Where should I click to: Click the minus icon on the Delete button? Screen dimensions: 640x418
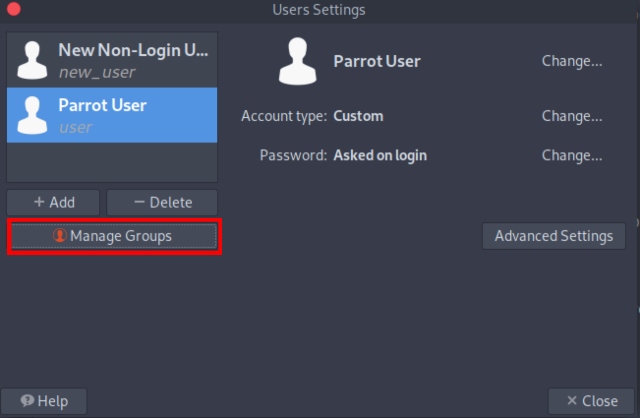139,202
